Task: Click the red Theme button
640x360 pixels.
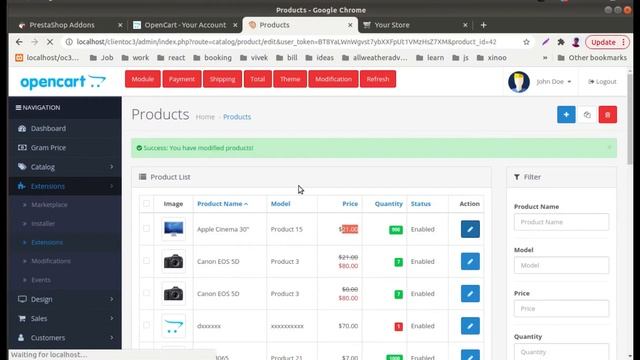Action: pyautogui.click(x=290, y=79)
